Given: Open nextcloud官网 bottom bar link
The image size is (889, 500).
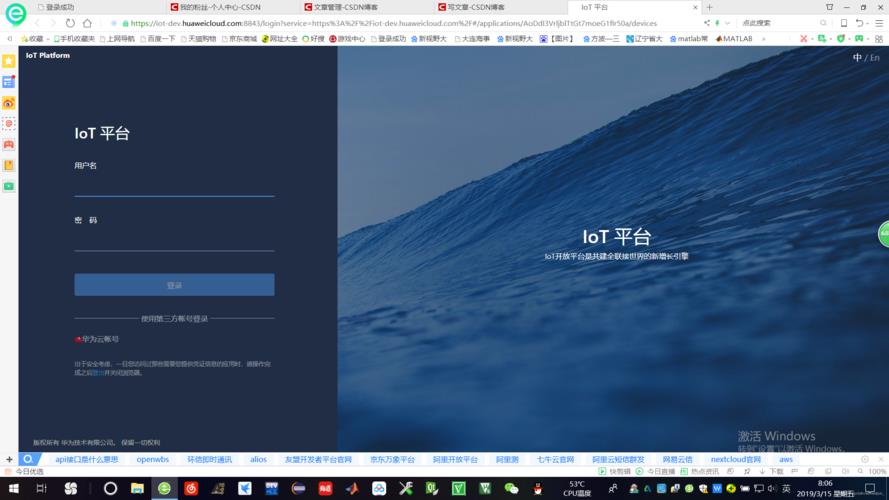Looking at the screenshot, I should point(735,459).
